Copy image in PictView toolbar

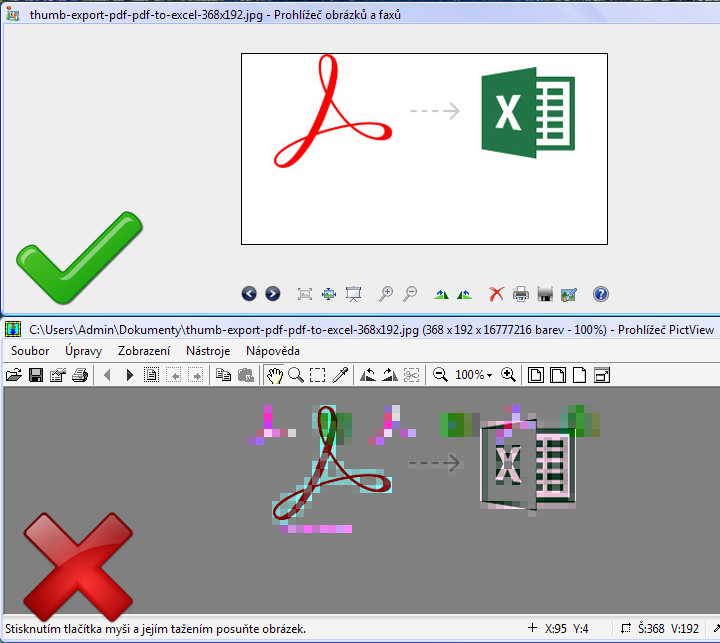[x=223, y=375]
